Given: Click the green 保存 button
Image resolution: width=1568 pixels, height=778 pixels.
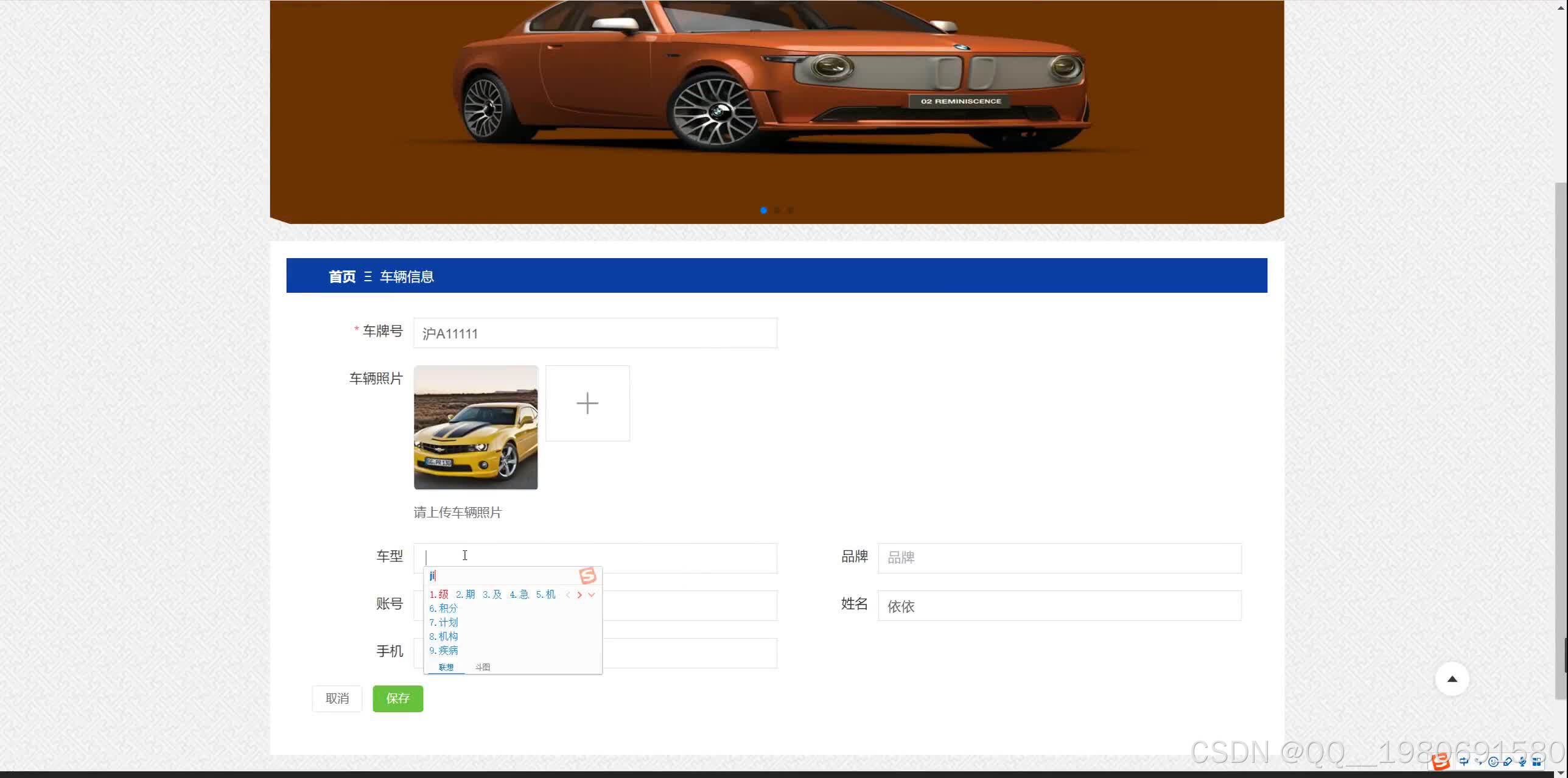Looking at the screenshot, I should point(397,698).
